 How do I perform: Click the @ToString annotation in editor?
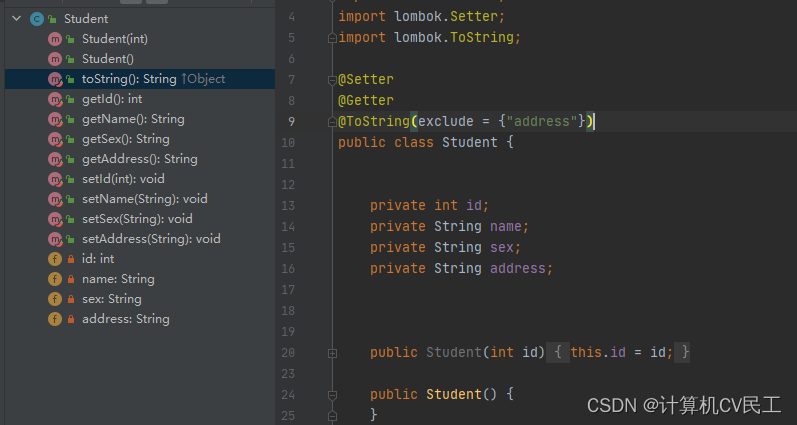374,122
